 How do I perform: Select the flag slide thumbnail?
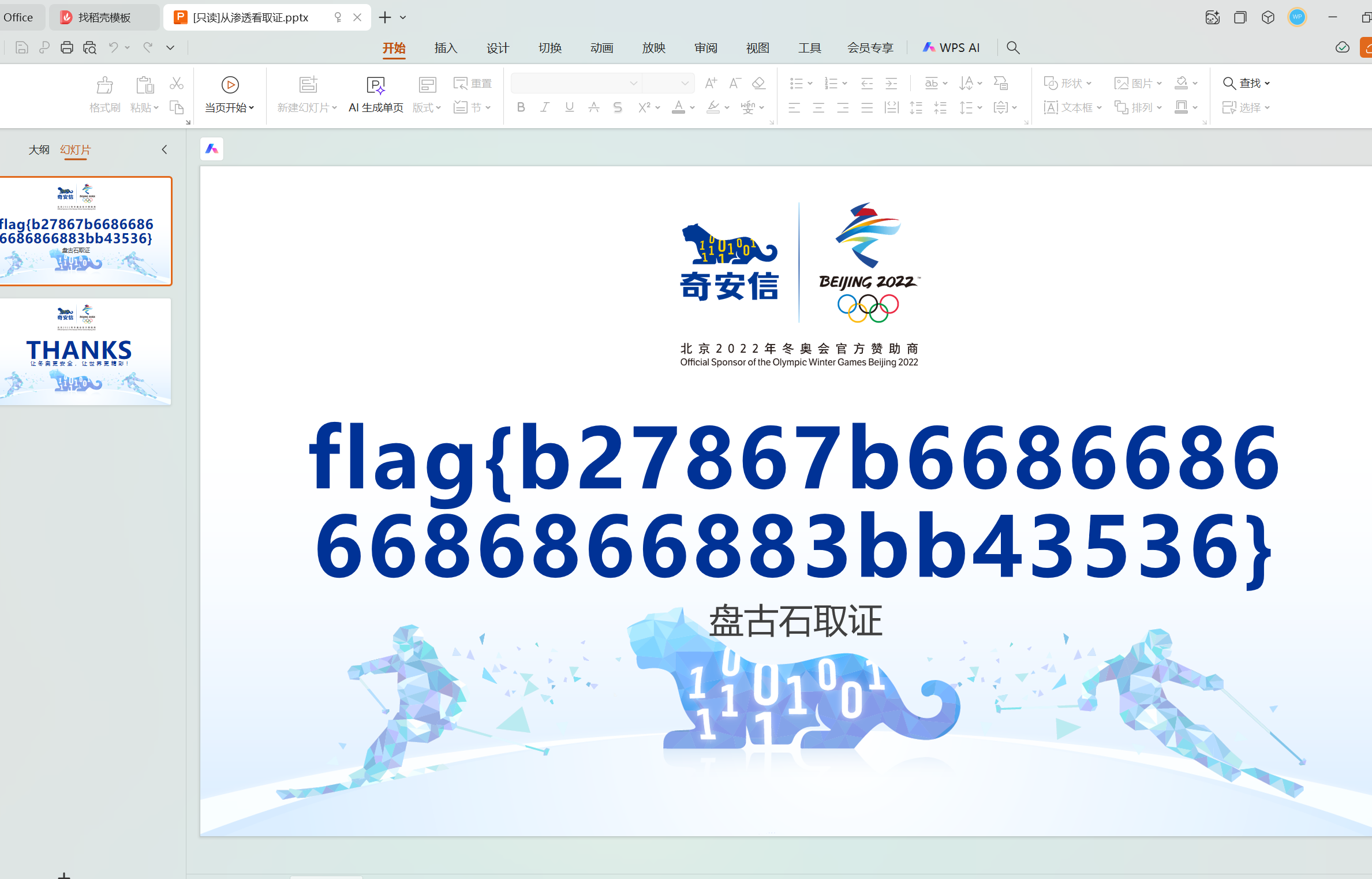tap(85, 231)
